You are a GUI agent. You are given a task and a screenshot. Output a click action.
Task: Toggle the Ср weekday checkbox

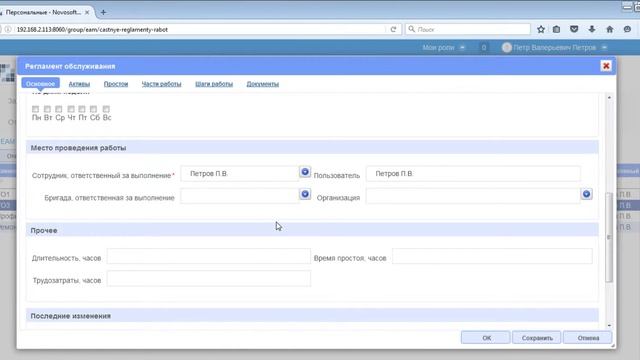click(x=59, y=109)
